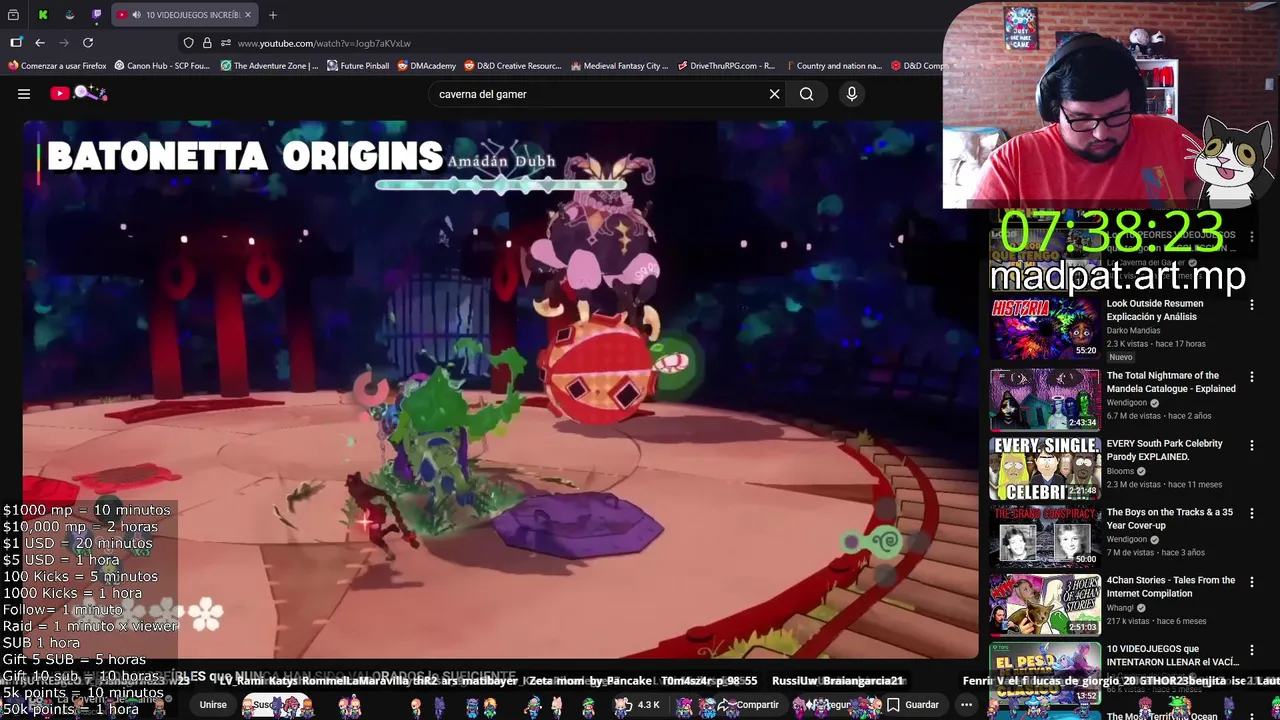Clear the YouTube search text

click(x=774, y=94)
